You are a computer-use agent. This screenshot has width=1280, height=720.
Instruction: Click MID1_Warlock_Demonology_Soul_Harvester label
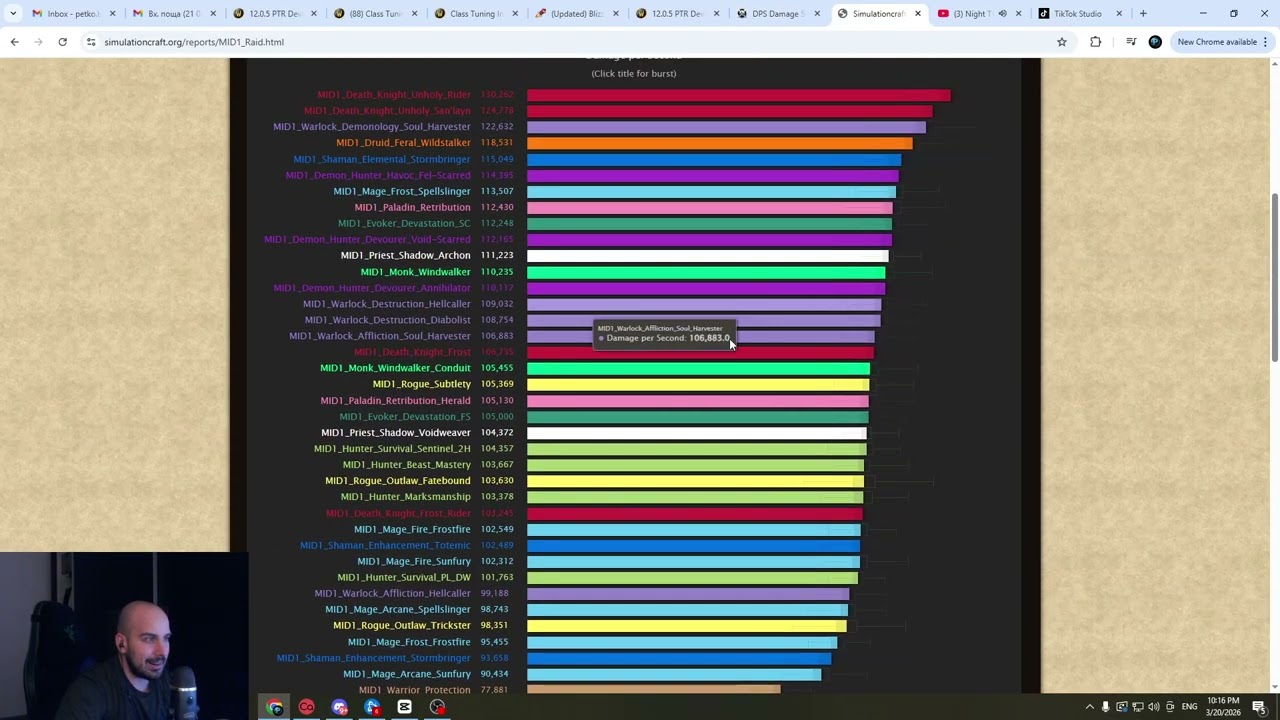tap(372, 127)
